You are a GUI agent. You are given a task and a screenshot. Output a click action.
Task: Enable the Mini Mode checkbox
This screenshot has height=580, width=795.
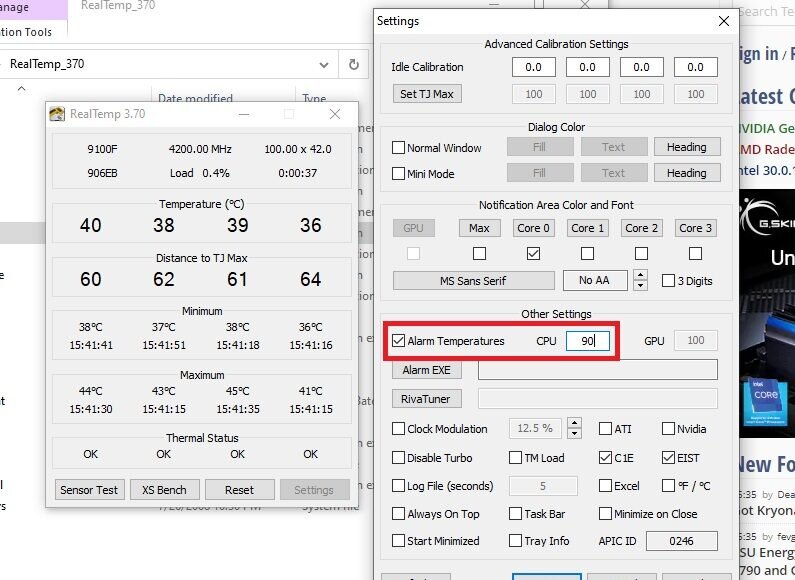(x=399, y=173)
